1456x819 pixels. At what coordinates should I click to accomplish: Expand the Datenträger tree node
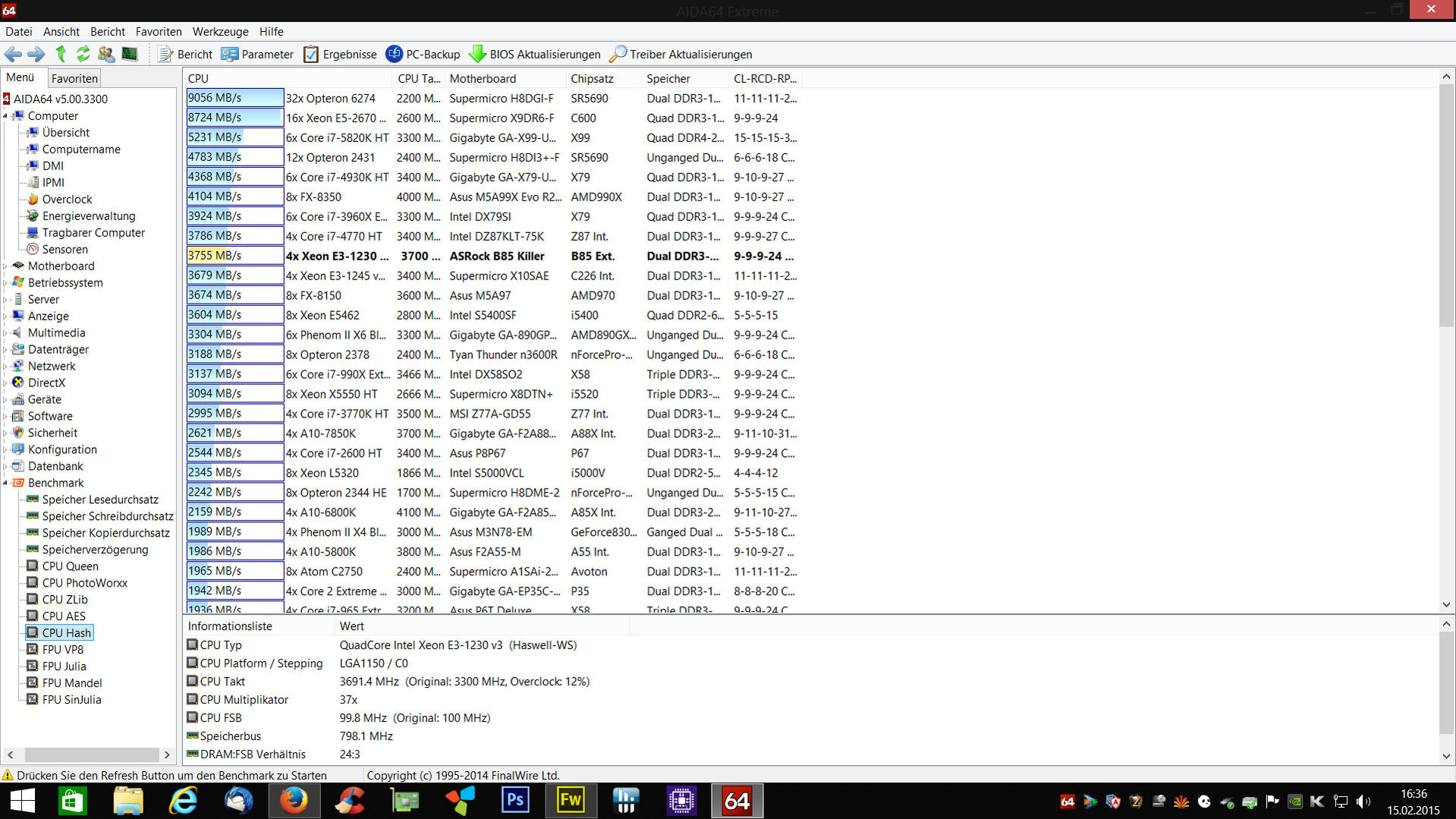(5, 350)
